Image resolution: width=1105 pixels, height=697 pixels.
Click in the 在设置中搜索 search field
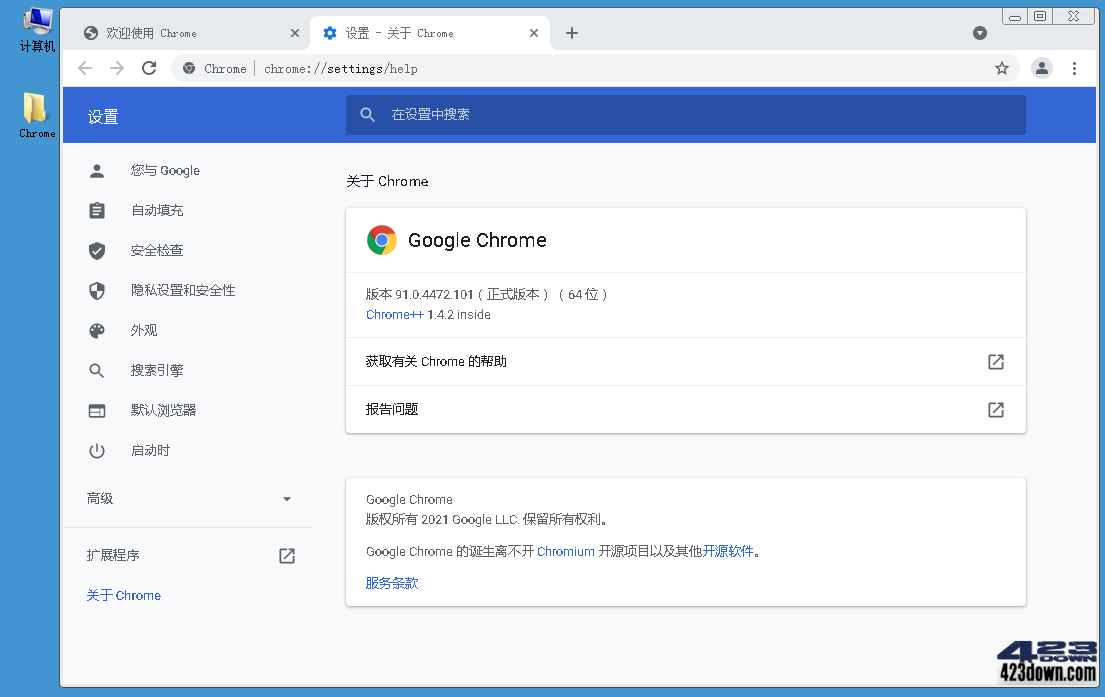(x=686, y=114)
